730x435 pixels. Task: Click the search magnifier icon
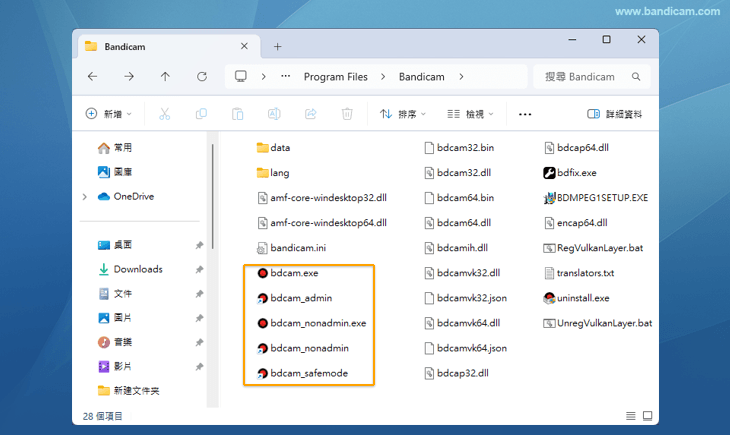(x=636, y=76)
